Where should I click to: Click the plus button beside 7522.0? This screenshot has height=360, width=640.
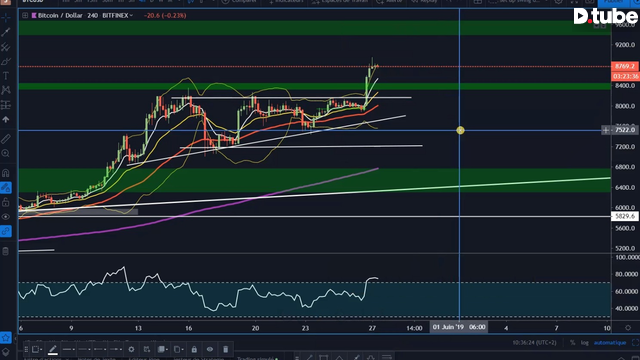pos(606,130)
